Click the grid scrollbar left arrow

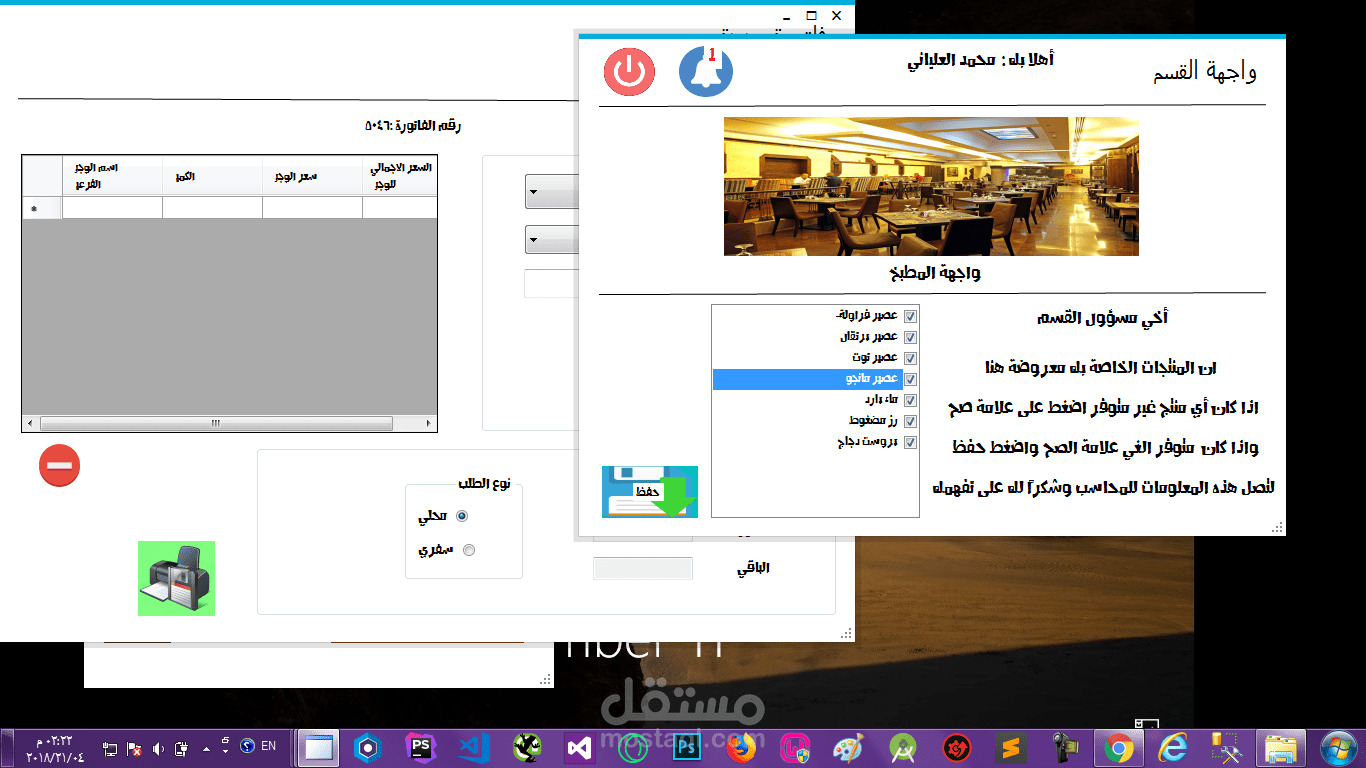(30, 423)
